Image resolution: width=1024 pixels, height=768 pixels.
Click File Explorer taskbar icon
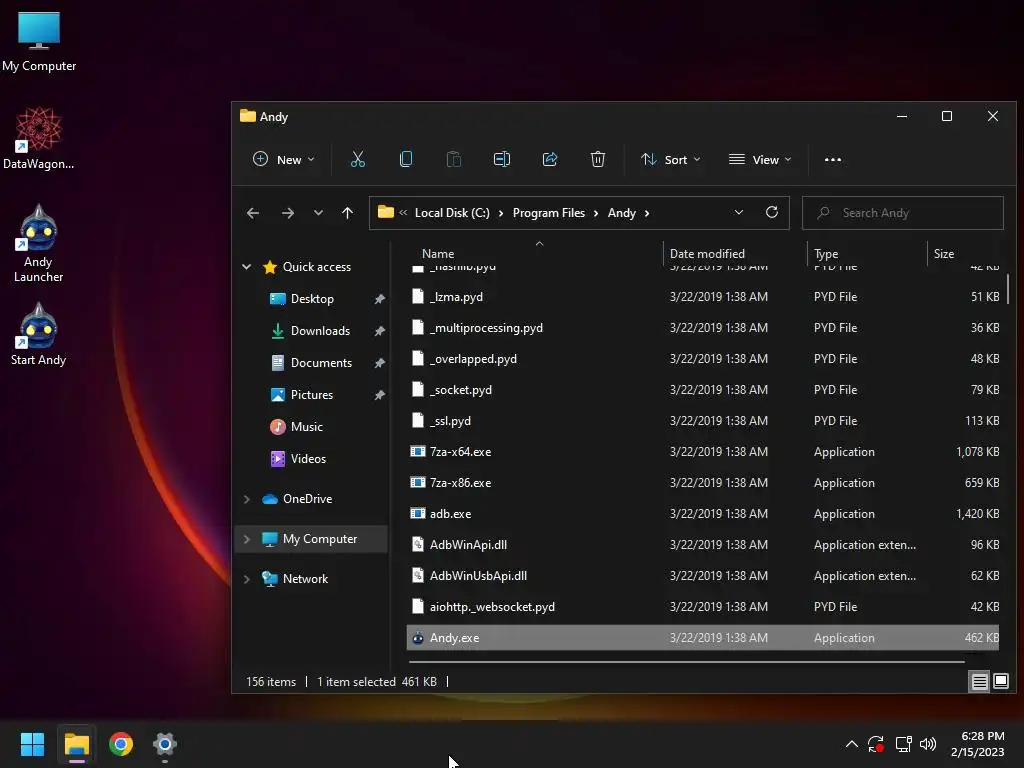76,744
